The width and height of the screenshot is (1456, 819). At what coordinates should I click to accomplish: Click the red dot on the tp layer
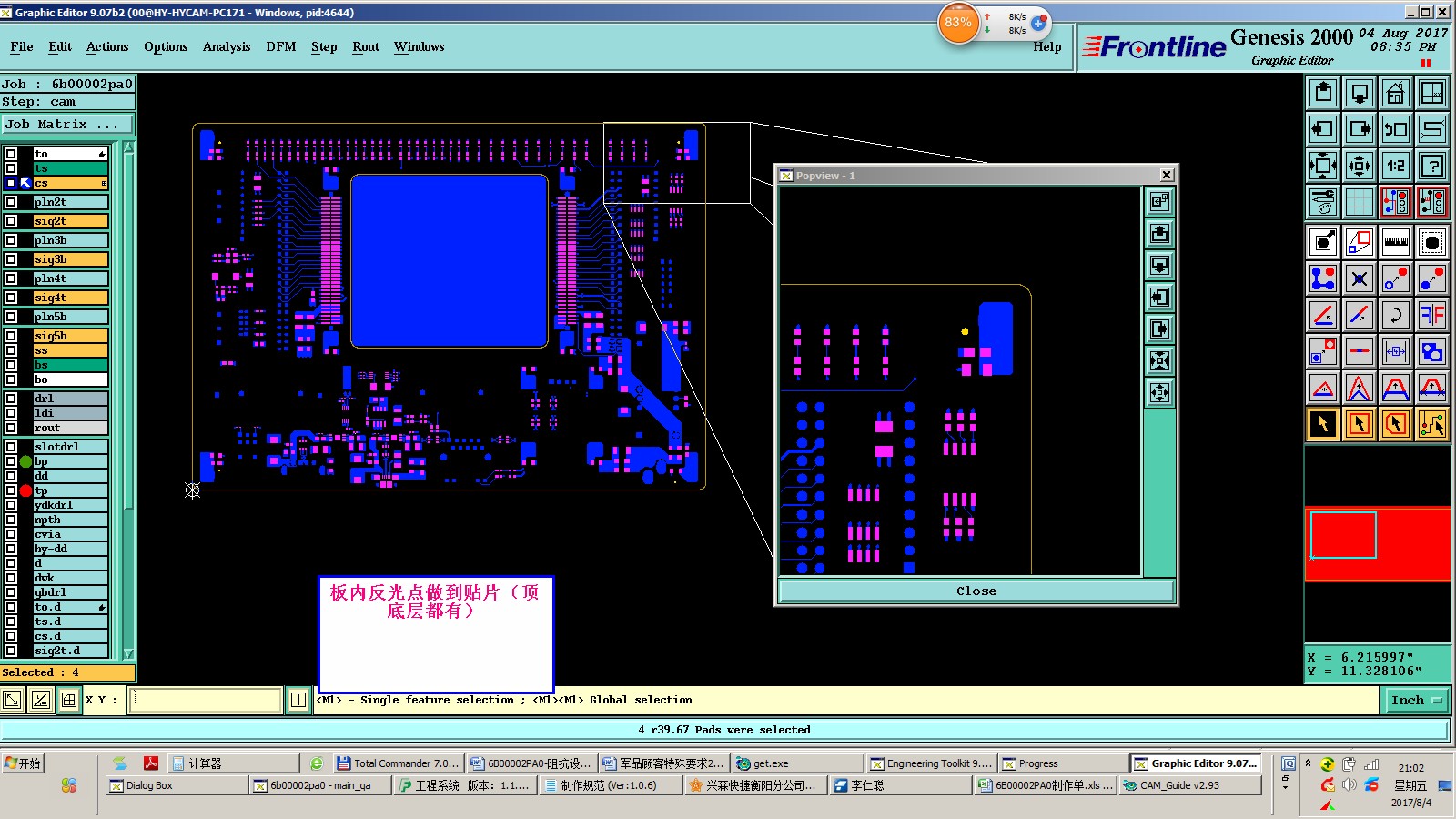(25, 490)
